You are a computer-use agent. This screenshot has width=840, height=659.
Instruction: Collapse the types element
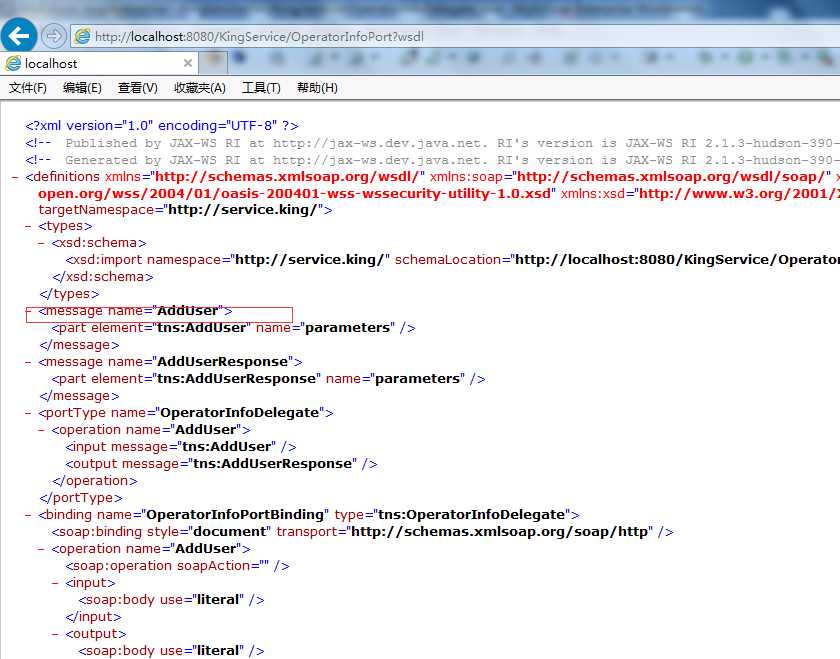click(28, 226)
